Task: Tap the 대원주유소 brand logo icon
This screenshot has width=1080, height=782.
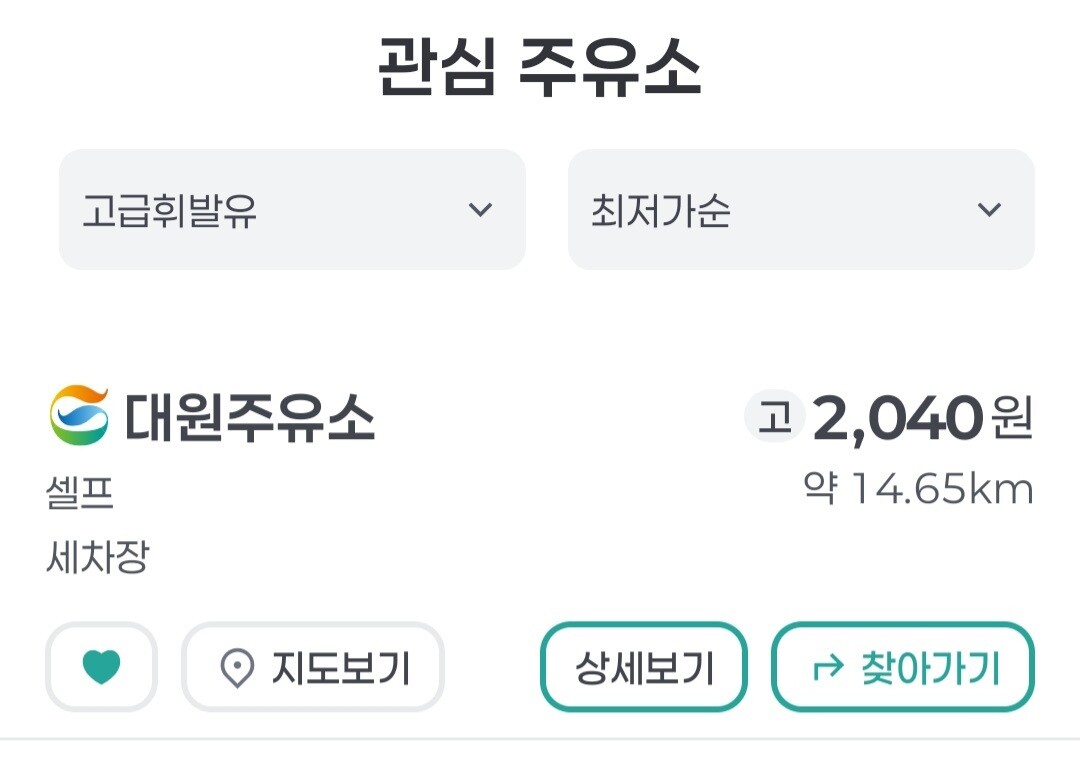Action: (79, 415)
